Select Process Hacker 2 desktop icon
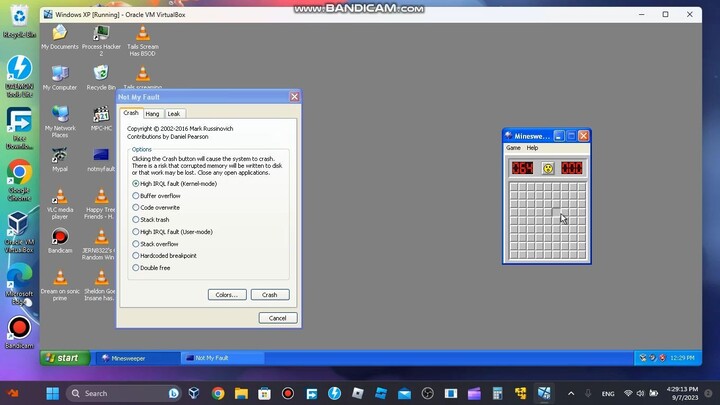720x405 pixels. [101, 40]
